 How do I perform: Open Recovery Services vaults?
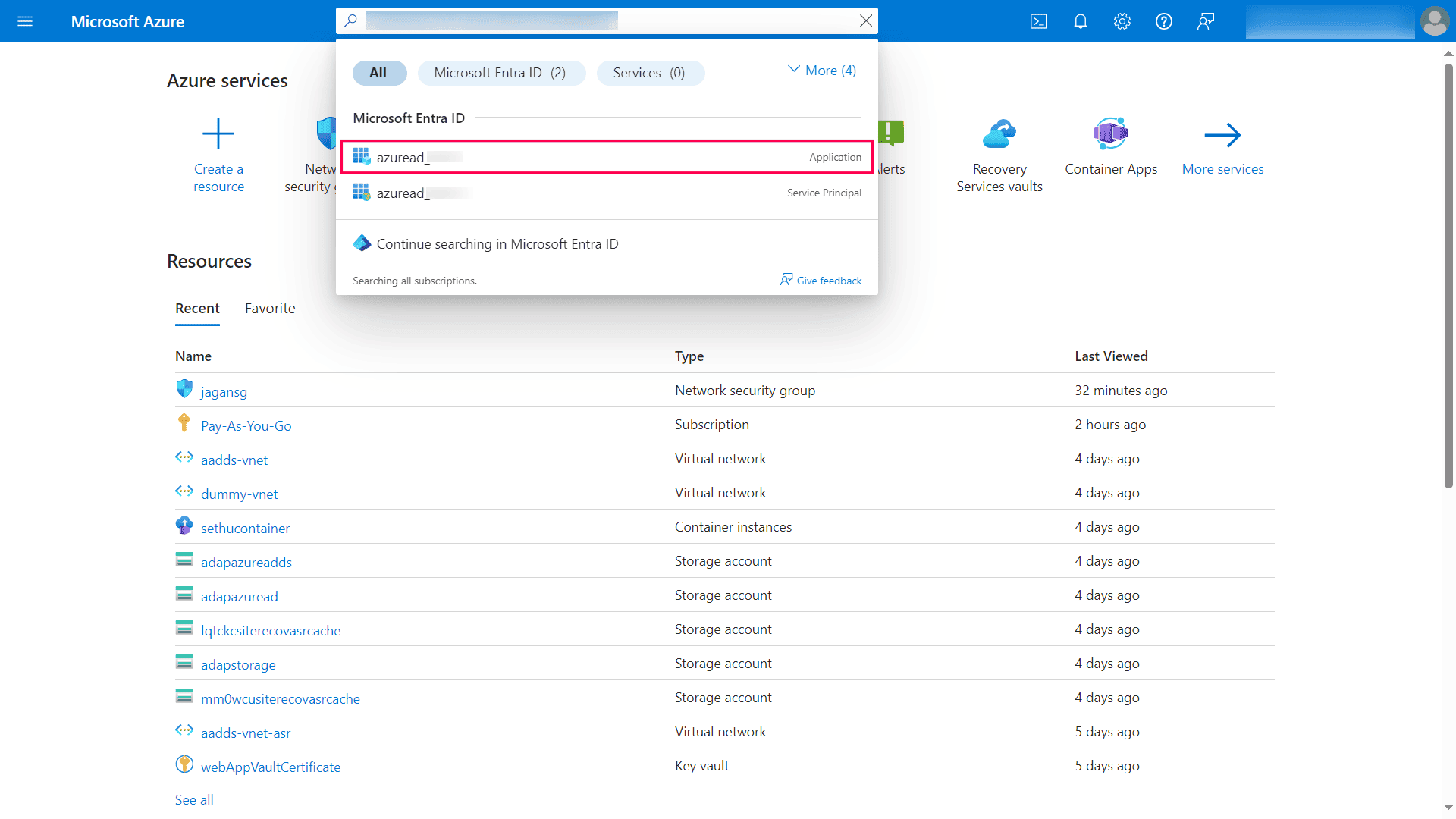[999, 133]
